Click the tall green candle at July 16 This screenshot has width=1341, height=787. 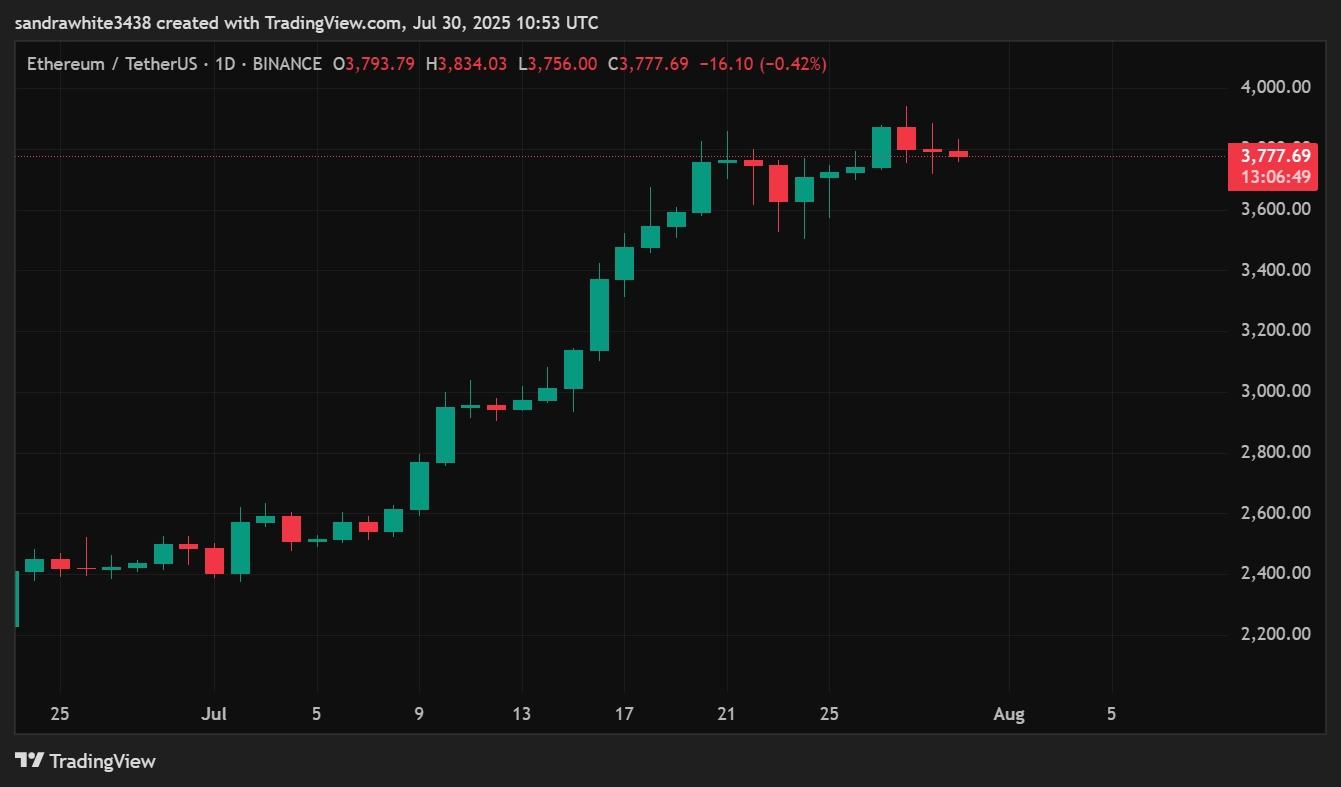(599, 315)
